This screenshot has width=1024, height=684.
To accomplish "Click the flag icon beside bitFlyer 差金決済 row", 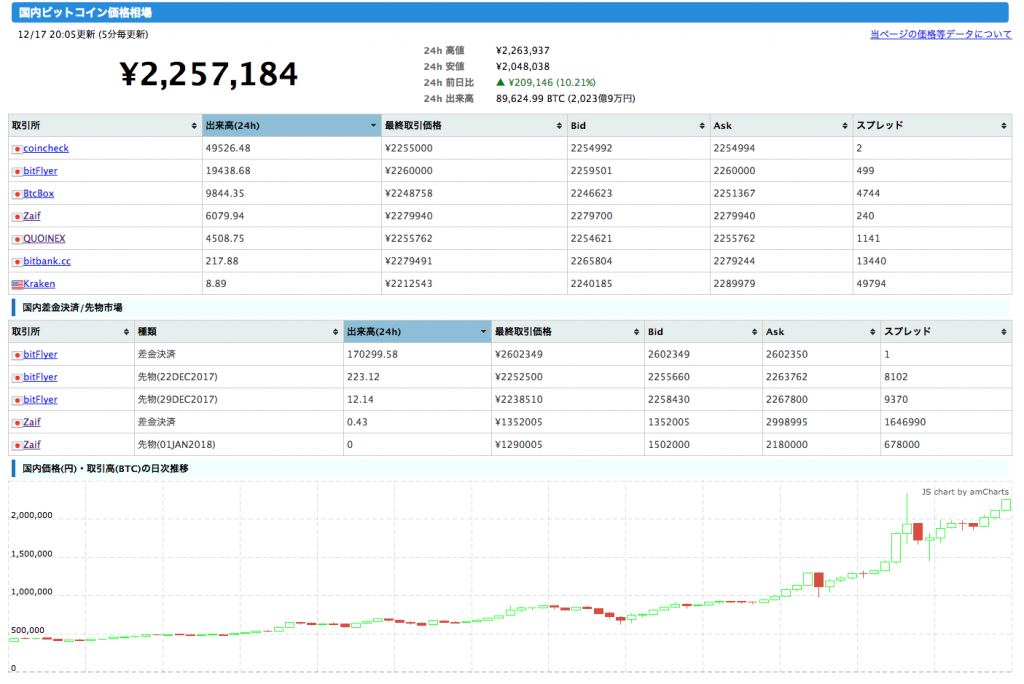I will point(17,355).
